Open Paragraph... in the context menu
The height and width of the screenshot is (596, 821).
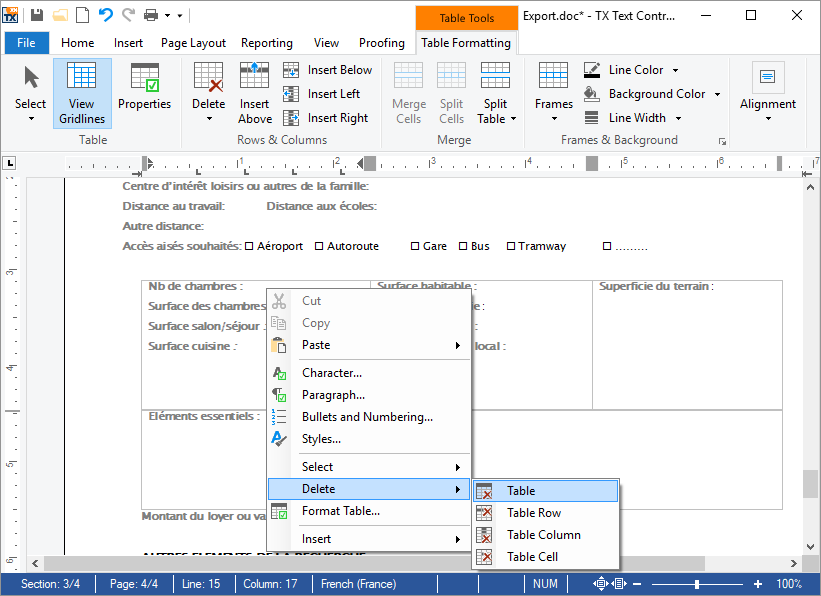pyautogui.click(x=369, y=395)
